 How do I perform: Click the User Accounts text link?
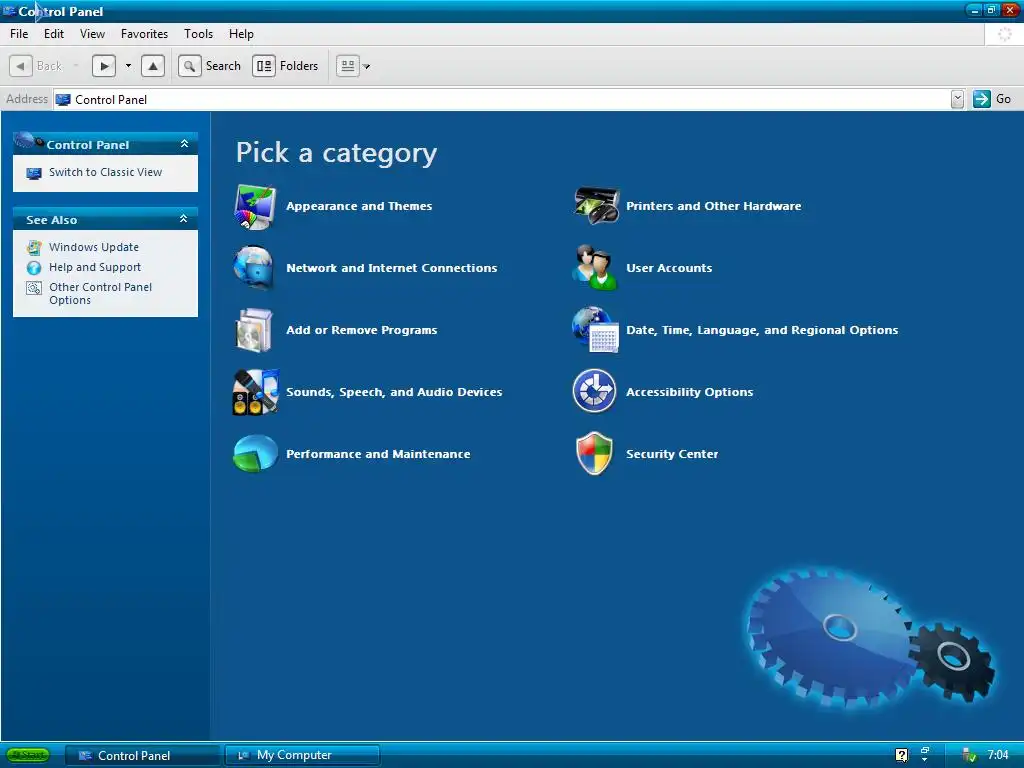[x=669, y=268]
